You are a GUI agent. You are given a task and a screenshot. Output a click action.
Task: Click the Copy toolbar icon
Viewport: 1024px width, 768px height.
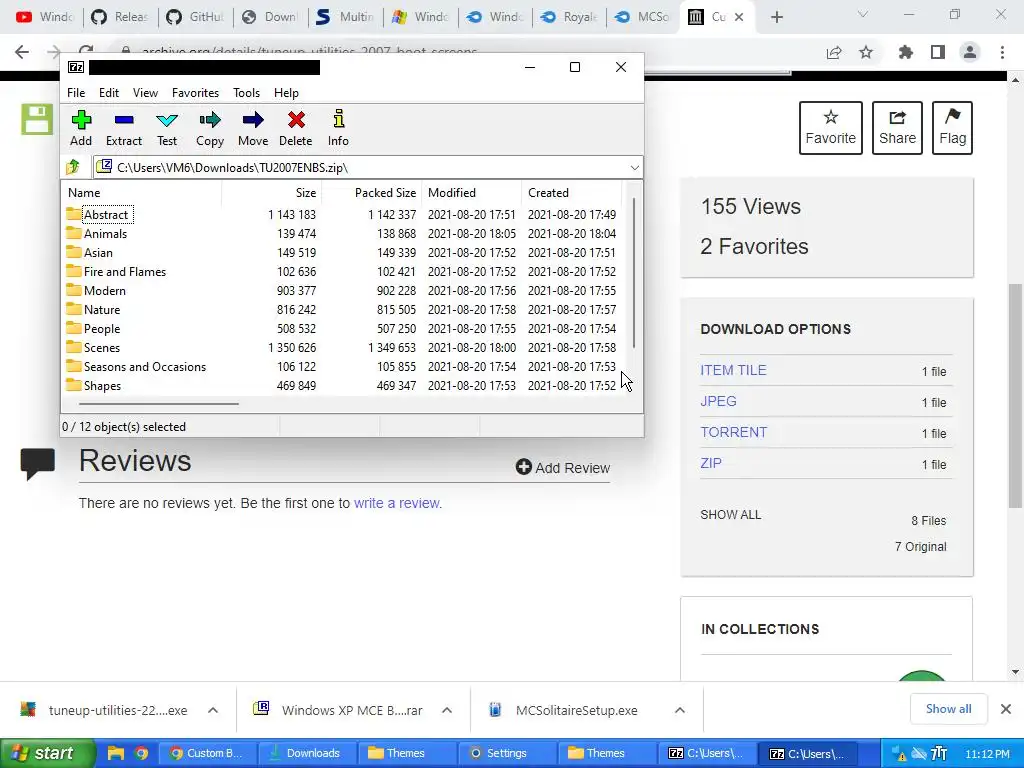coord(210,129)
